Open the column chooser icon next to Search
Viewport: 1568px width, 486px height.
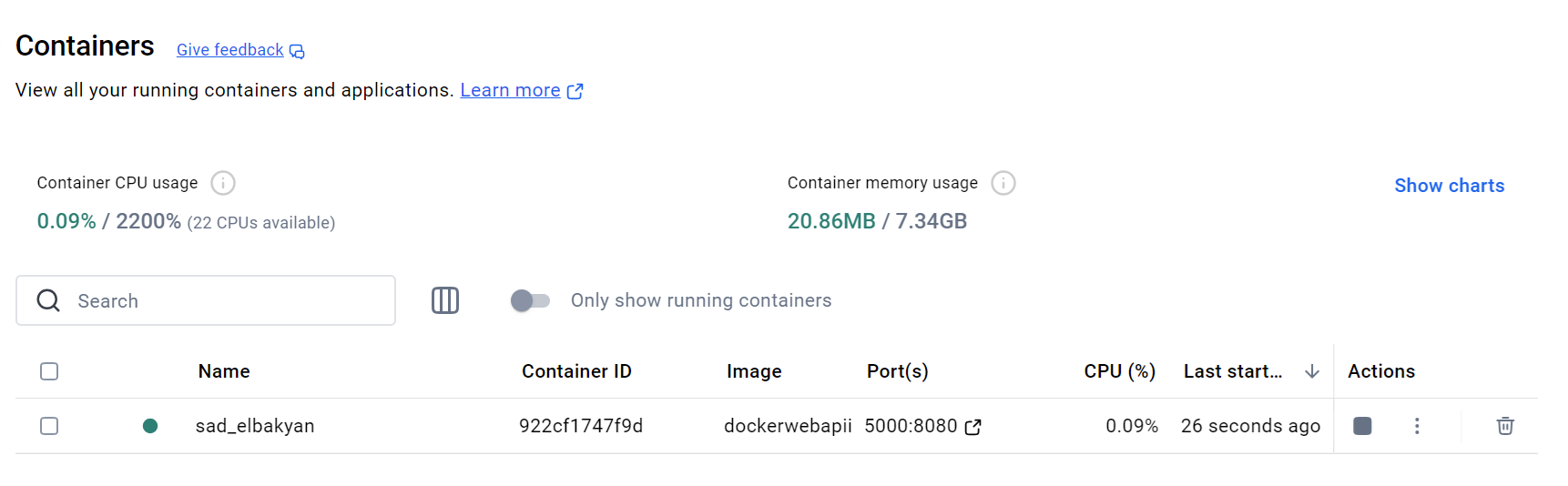445,300
